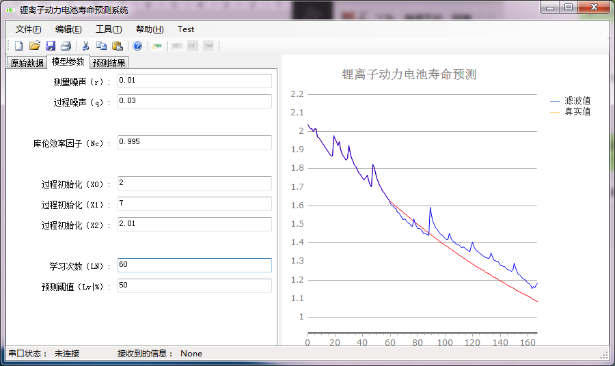The image size is (615, 366).
Task: Open the 帮助(H) menu
Action: pyautogui.click(x=149, y=29)
